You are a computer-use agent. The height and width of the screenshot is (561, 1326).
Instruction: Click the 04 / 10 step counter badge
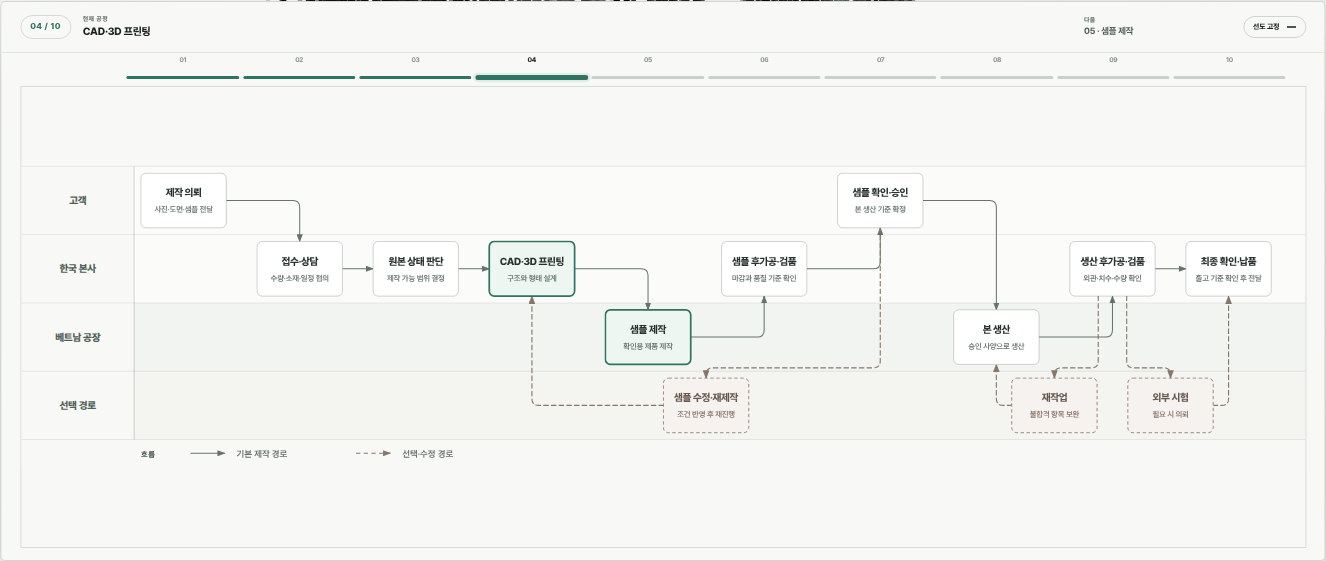[46, 27]
